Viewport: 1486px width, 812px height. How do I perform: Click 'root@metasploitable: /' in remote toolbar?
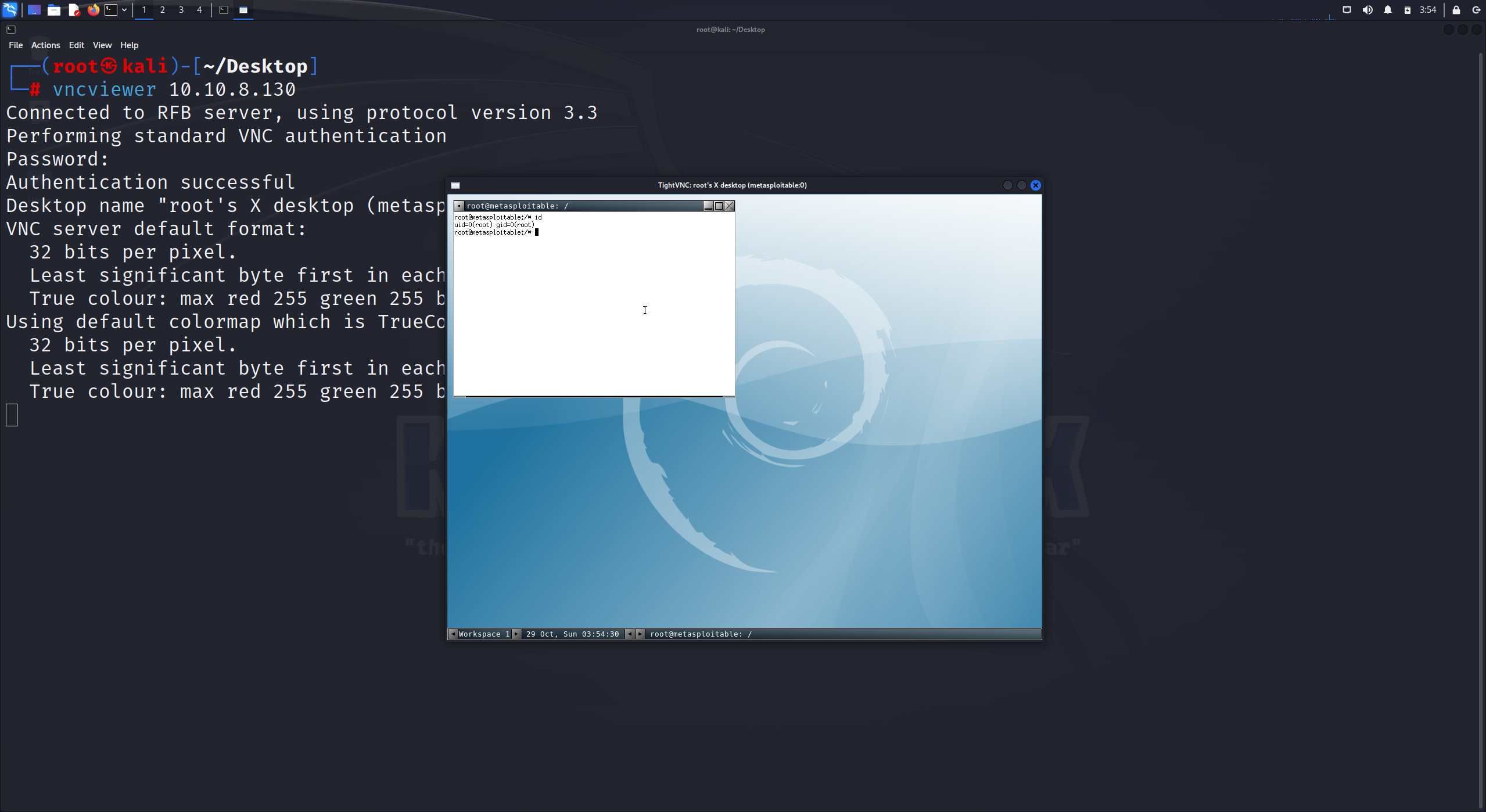click(x=701, y=634)
